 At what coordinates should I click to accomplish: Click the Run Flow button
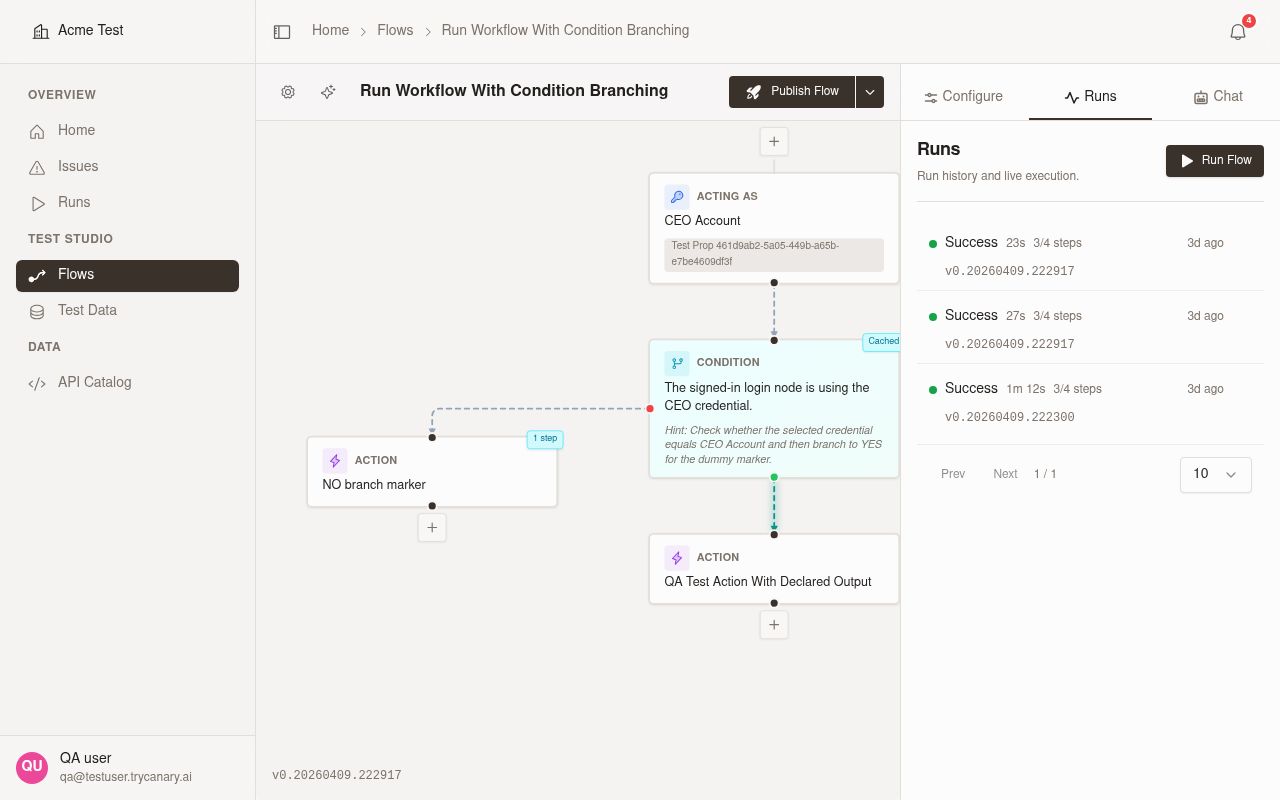point(1215,161)
